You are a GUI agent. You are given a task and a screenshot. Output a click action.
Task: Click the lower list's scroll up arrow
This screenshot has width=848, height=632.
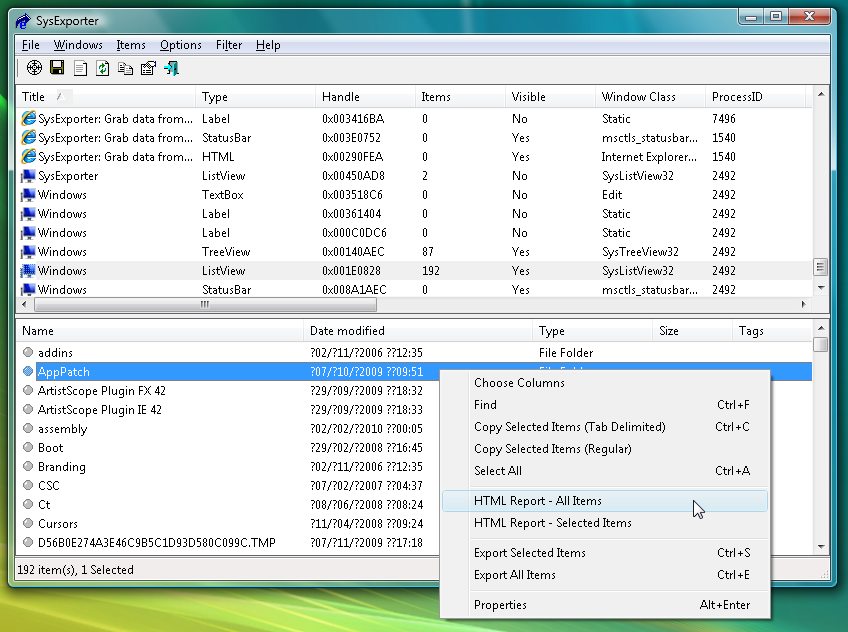(x=821, y=328)
